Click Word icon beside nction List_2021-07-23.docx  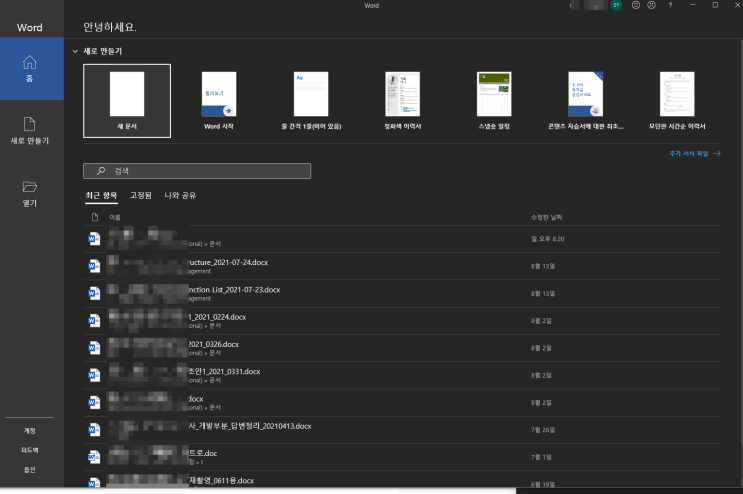pos(94,294)
